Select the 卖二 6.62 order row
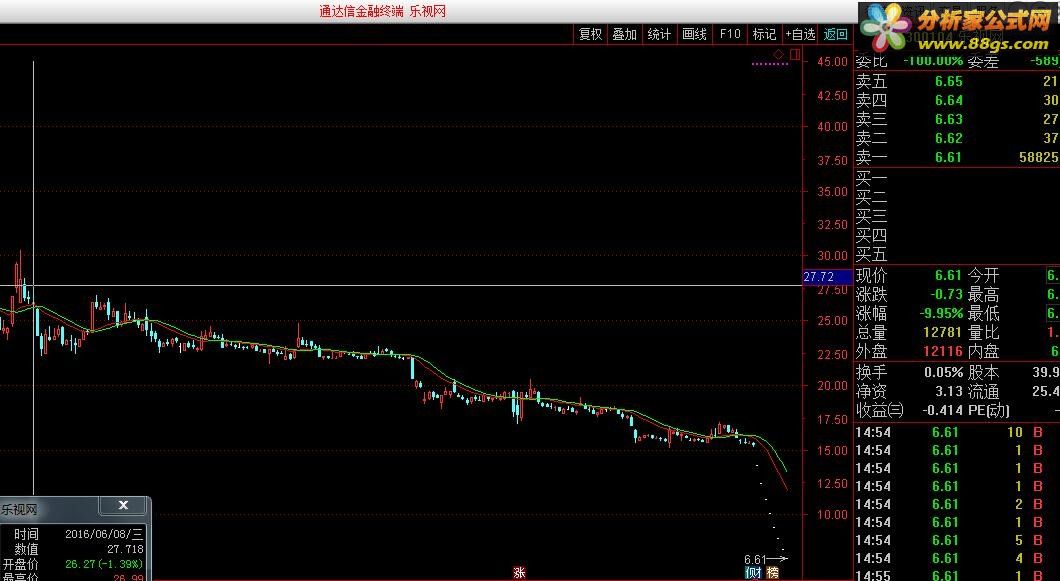Screen dimensions: 1060x581 tap(957, 138)
